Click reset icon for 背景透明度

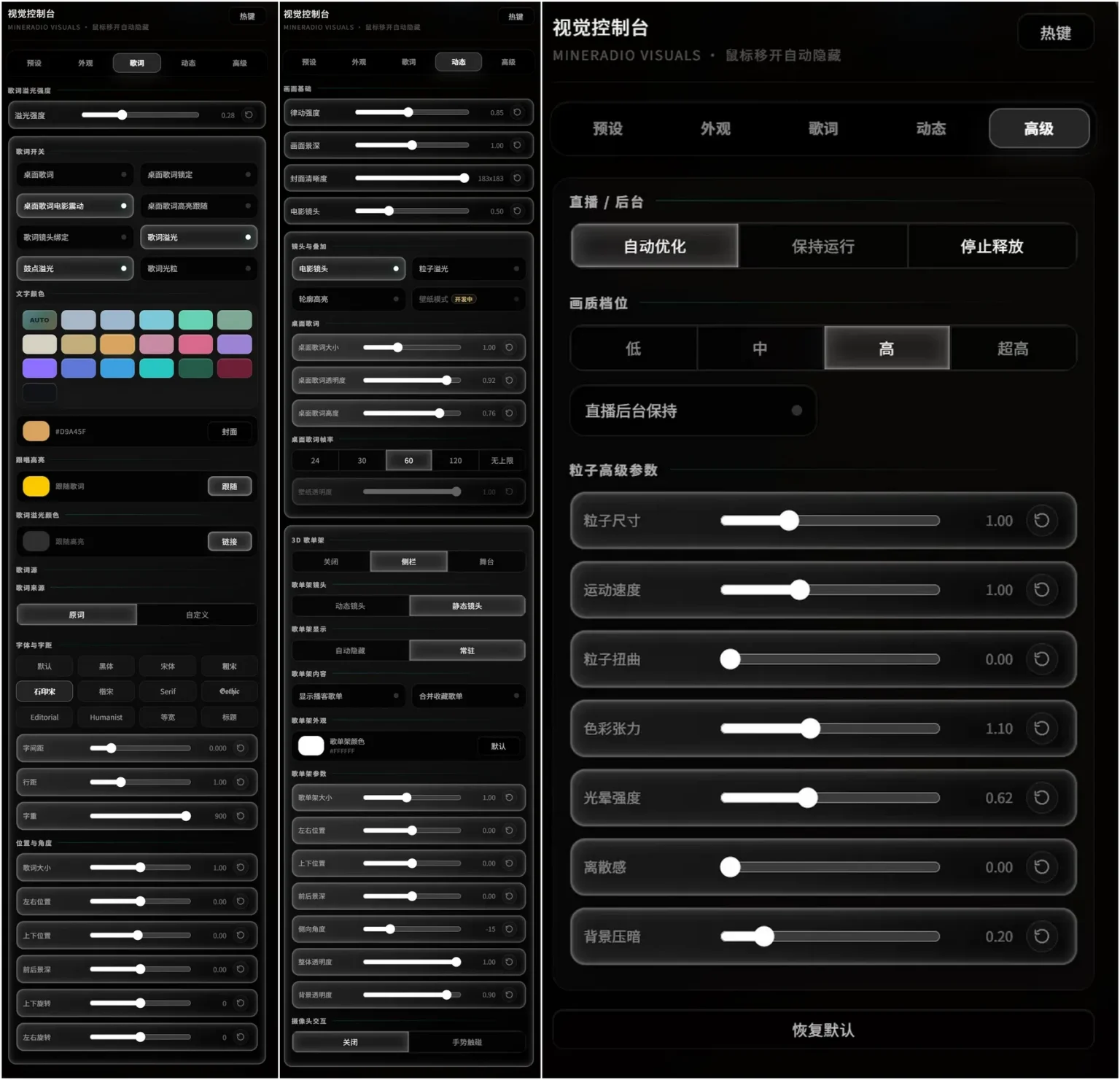(x=509, y=995)
